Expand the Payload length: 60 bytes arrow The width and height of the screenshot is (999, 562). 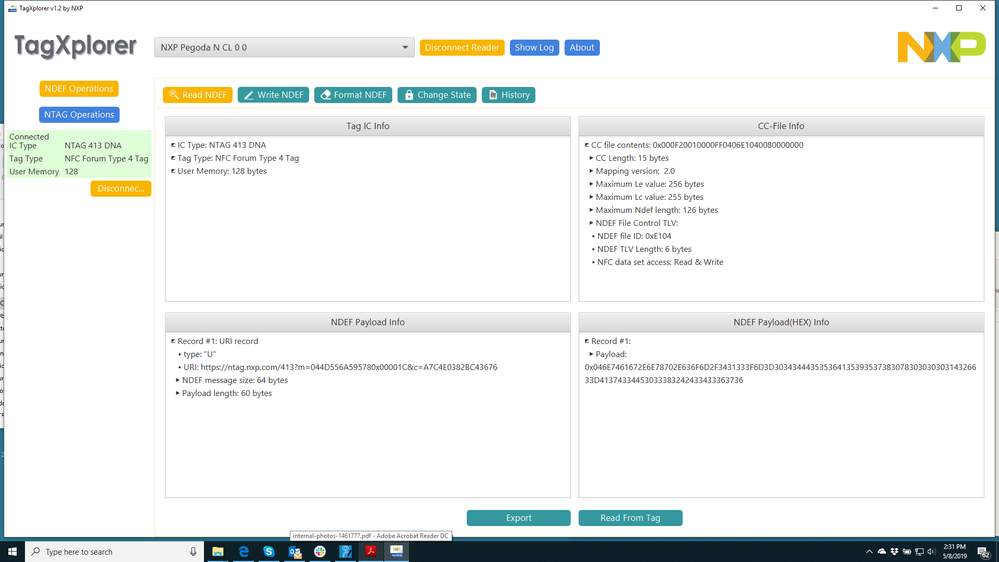178,394
